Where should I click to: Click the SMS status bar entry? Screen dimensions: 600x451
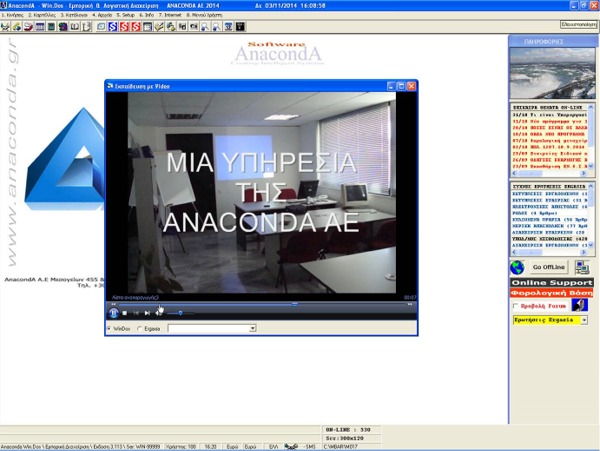(x=309, y=446)
